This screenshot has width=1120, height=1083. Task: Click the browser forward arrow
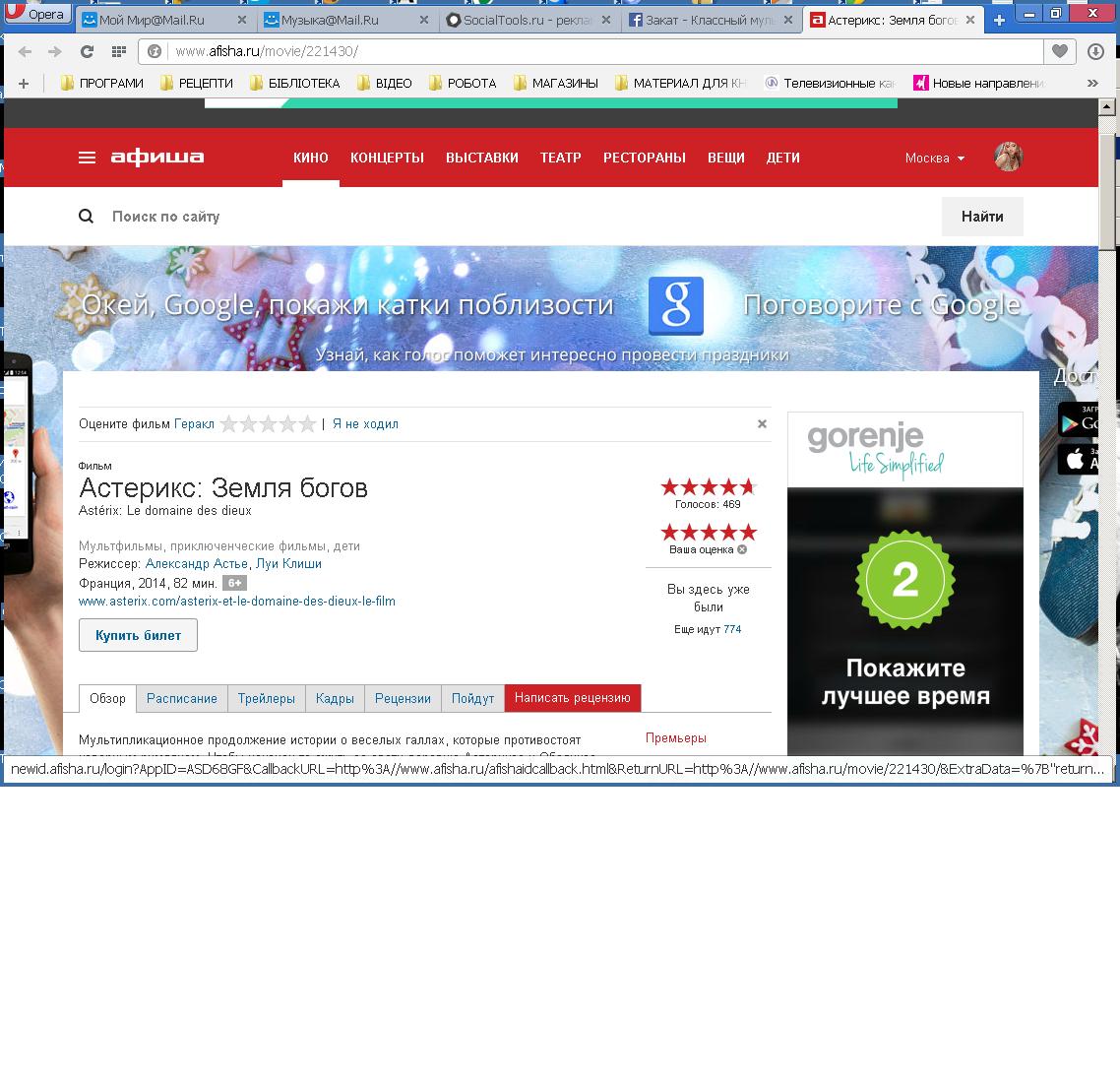tap(55, 51)
